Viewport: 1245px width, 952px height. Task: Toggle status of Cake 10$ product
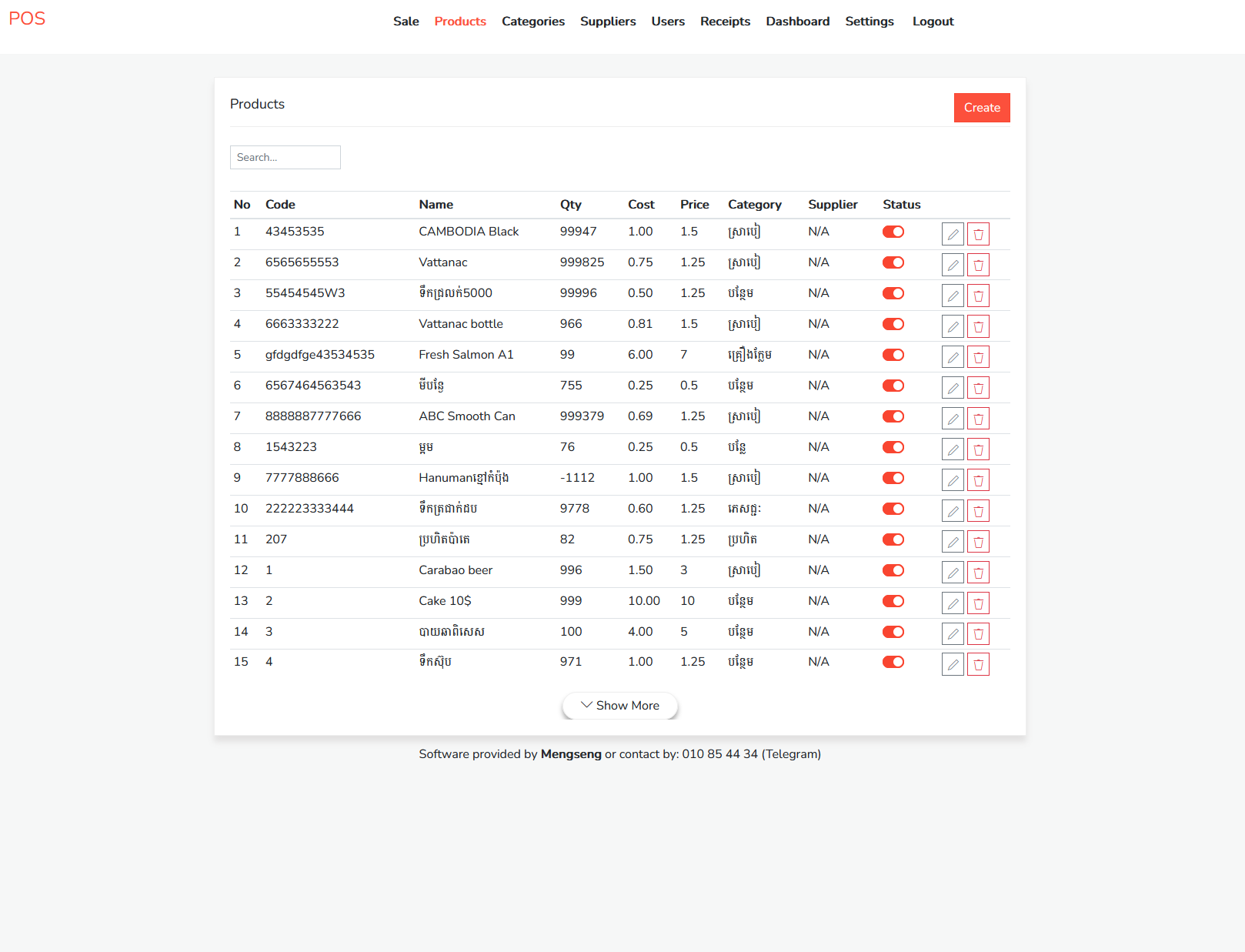893,601
